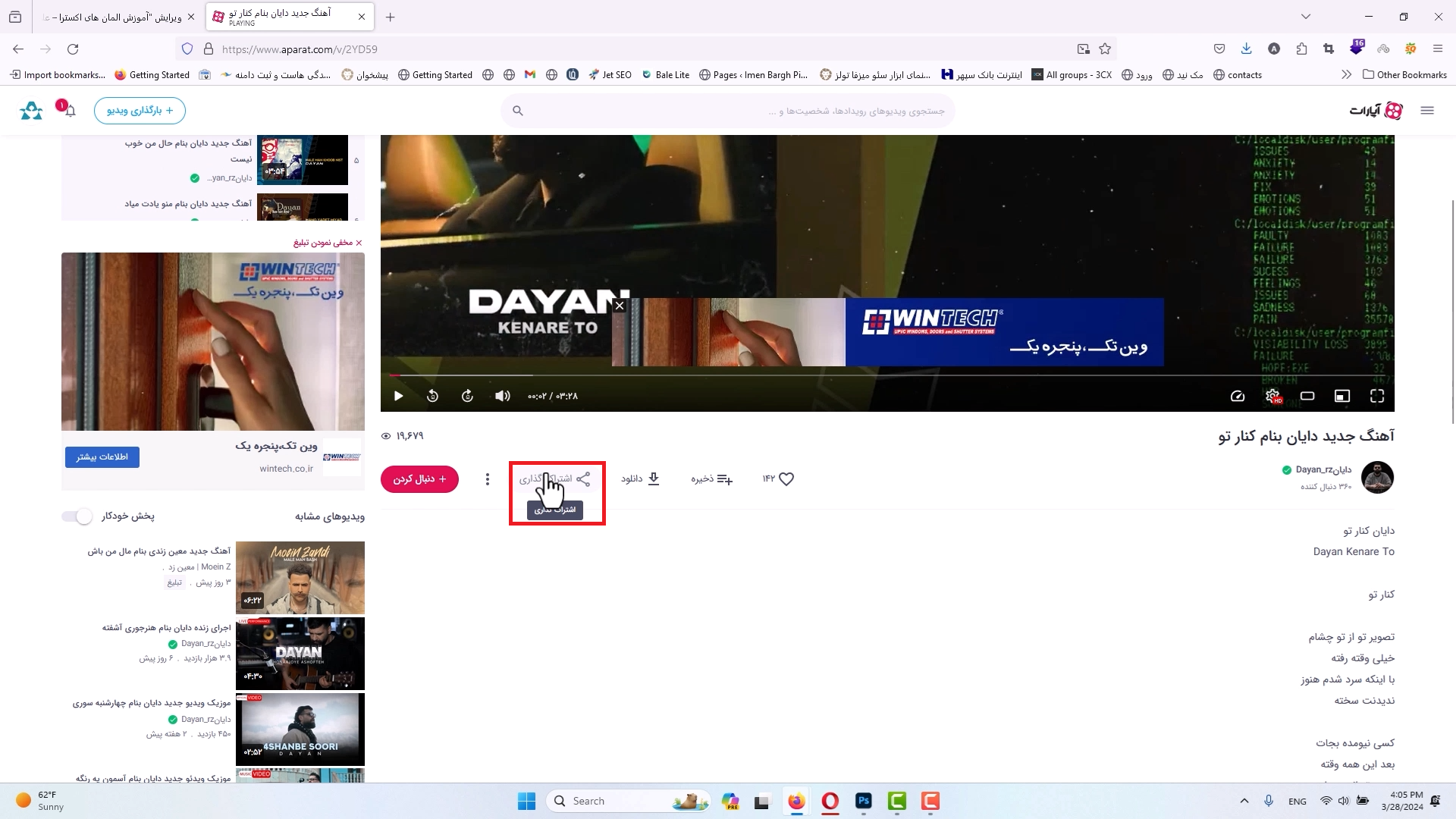Go back in browser history
This screenshot has height=819, width=1456.
click(x=18, y=49)
